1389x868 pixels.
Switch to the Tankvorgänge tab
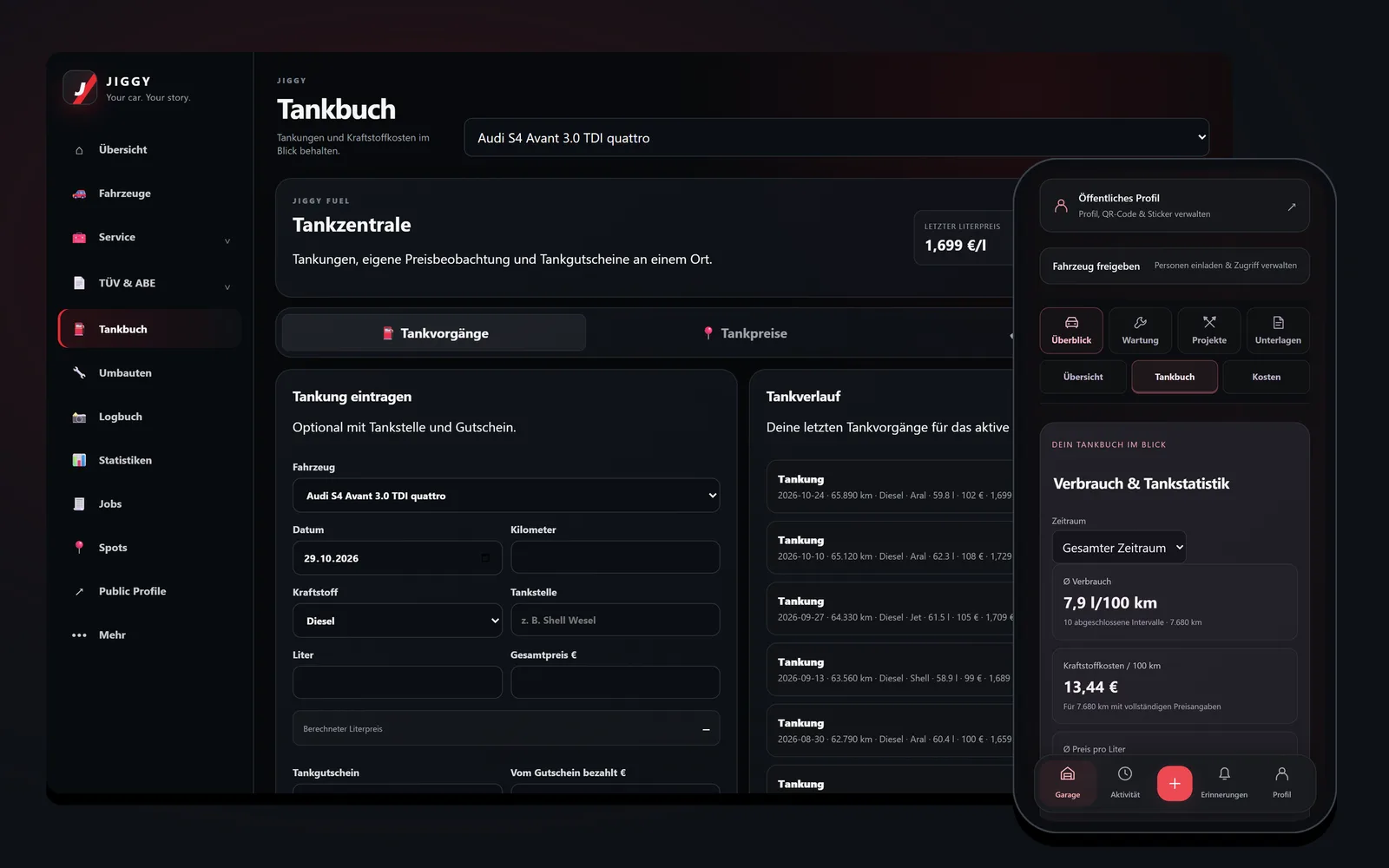click(434, 333)
